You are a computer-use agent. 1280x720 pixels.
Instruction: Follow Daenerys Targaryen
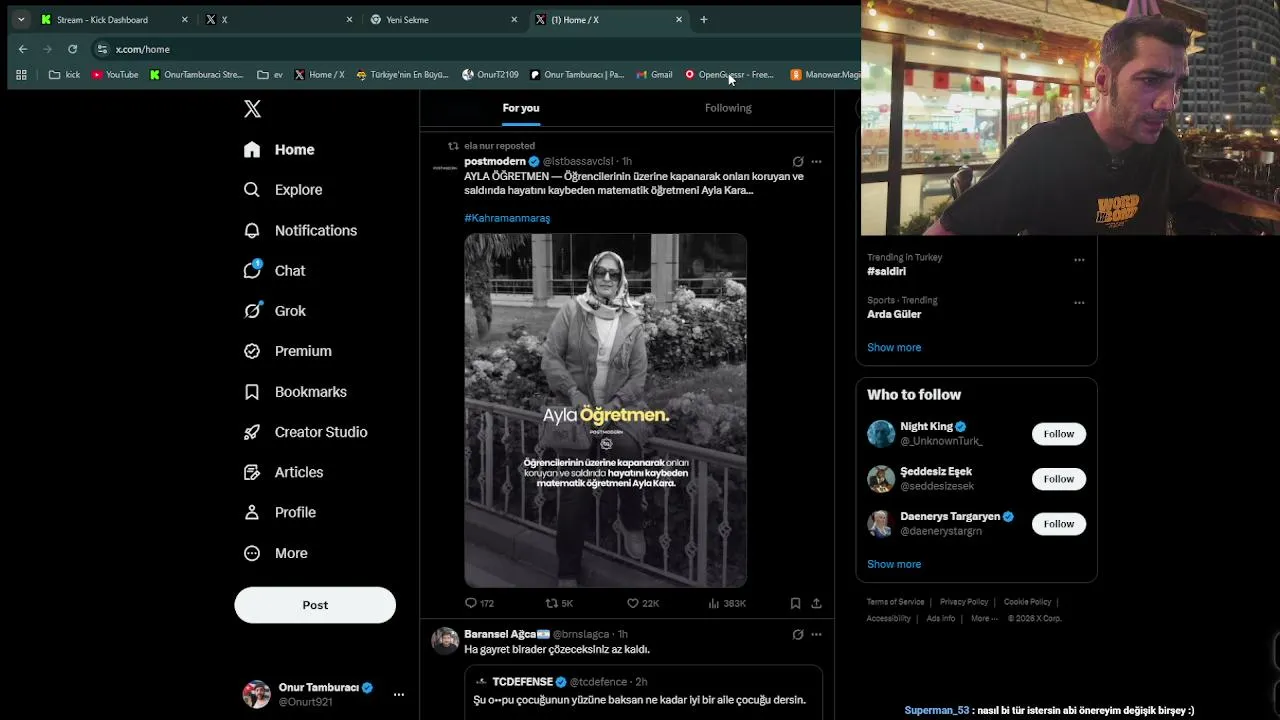click(x=1058, y=524)
